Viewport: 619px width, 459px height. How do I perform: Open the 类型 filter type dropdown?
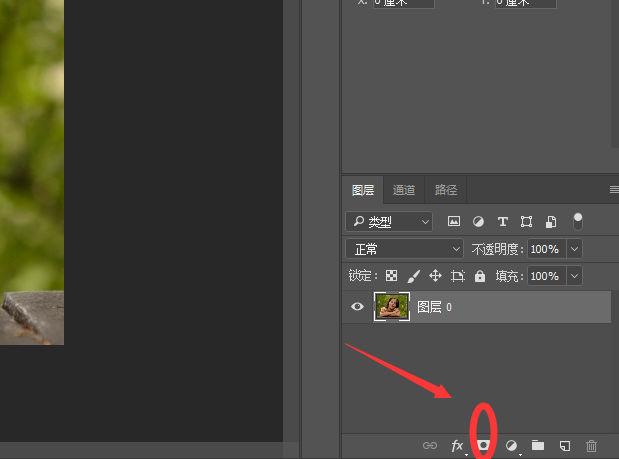390,221
